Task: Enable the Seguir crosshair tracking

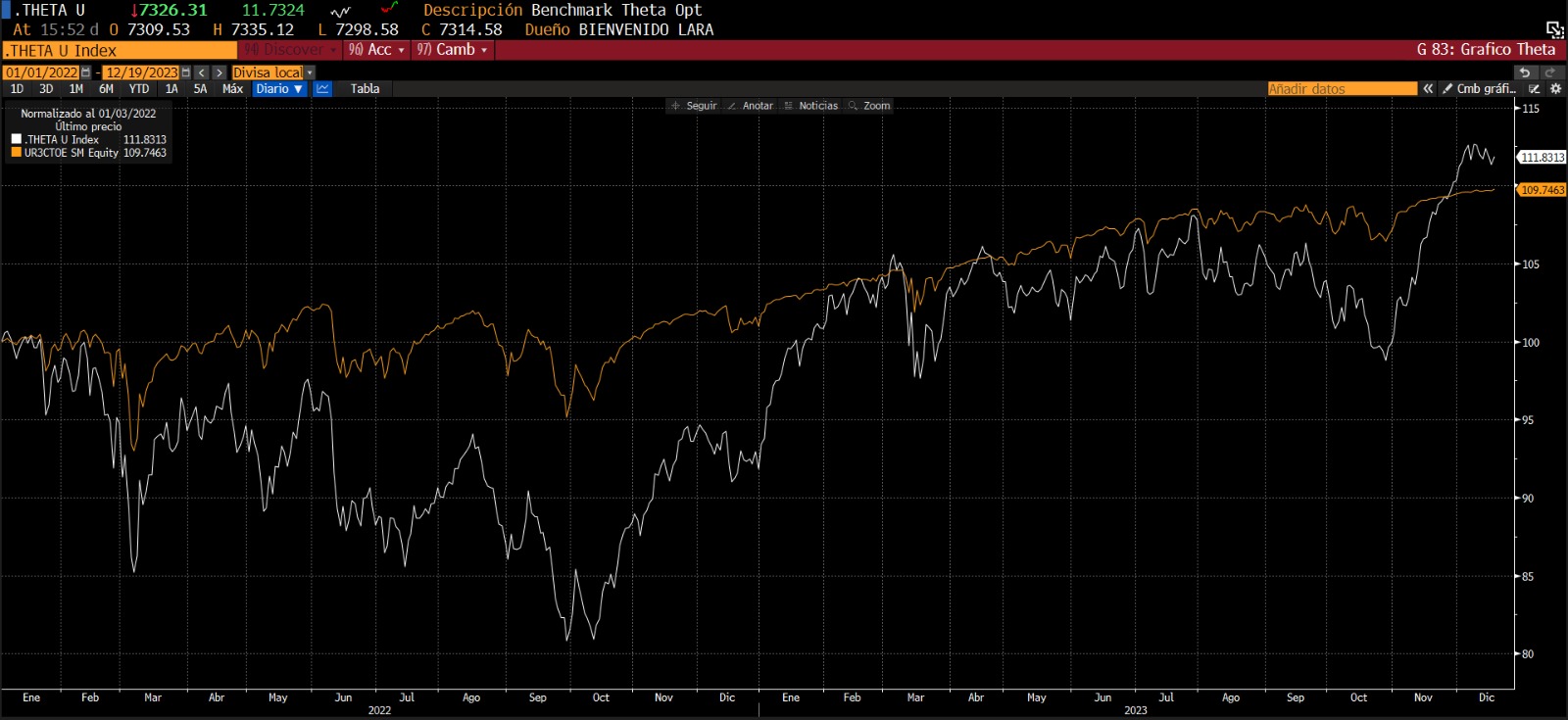Action: (x=694, y=106)
